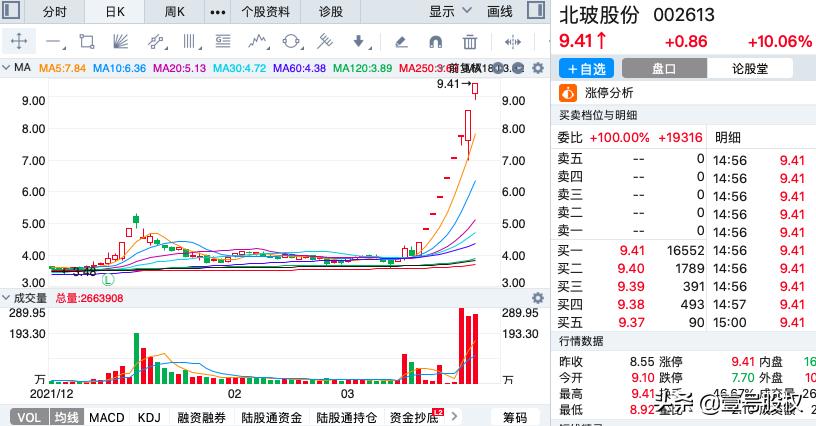This screenshot has height=426, width=816.
Task: Select the 融资融券 indicator
Action: point(201,417)
